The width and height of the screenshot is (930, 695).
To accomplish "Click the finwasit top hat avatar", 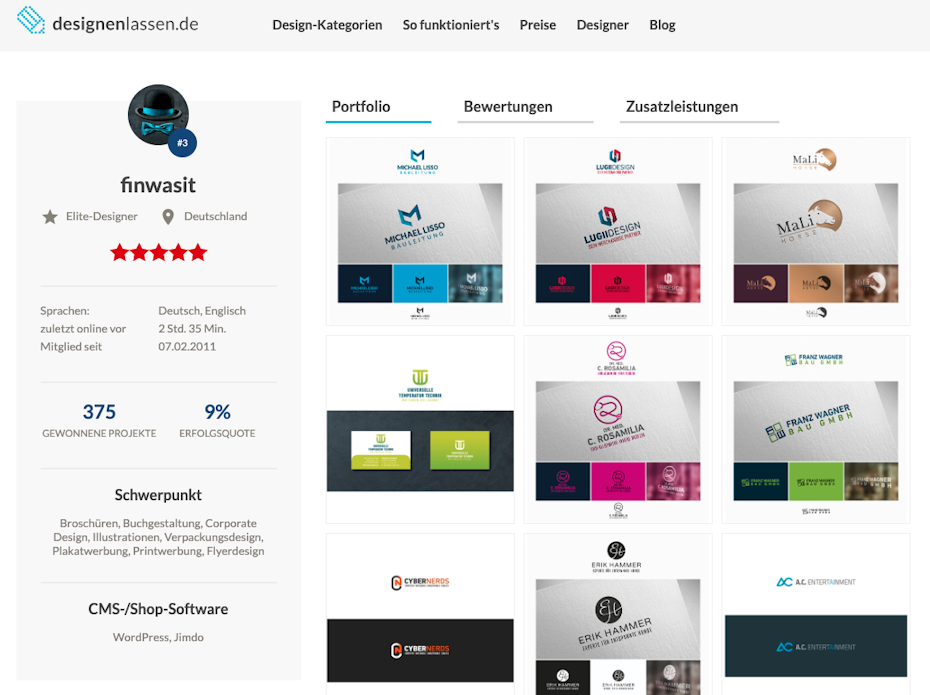I will [x=158, y=114].
